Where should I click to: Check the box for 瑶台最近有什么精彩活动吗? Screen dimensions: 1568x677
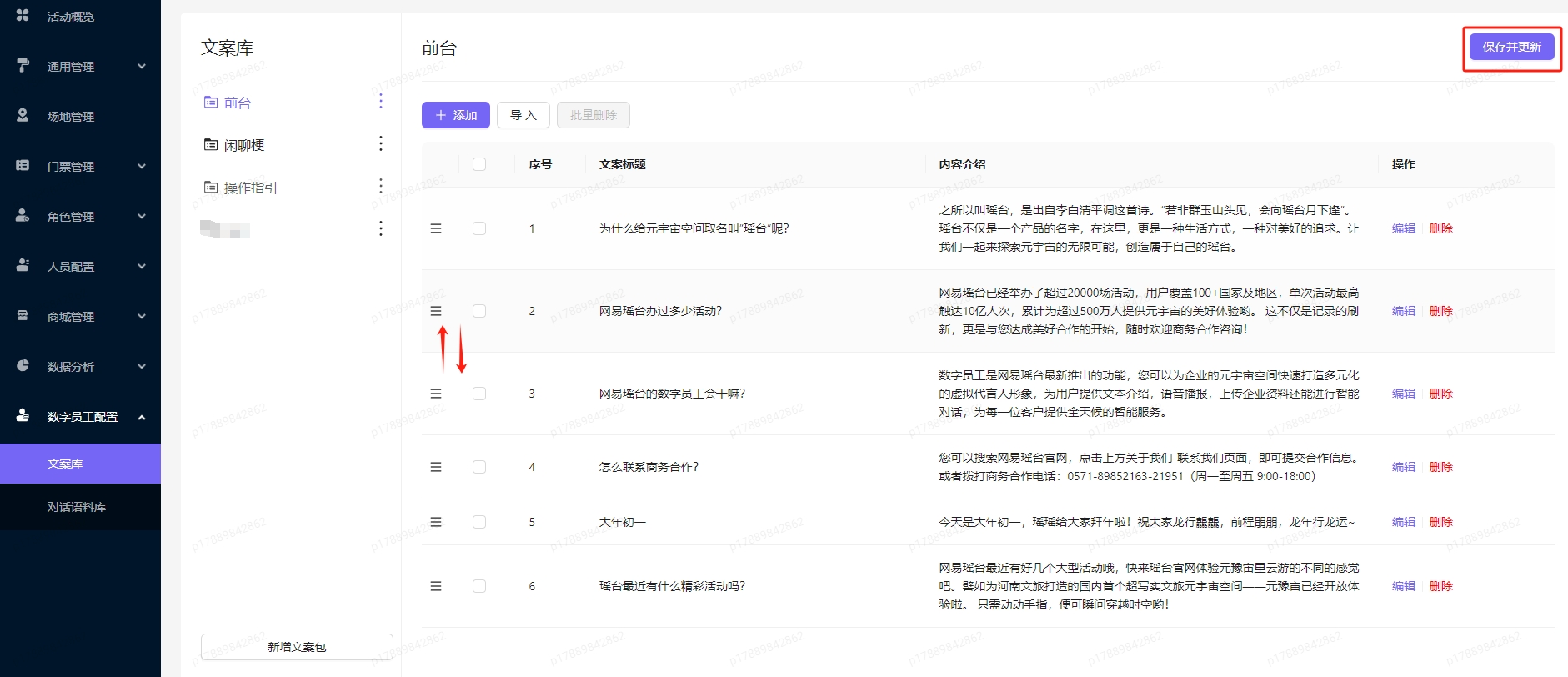pyautogui.click(x=479, y=586)
